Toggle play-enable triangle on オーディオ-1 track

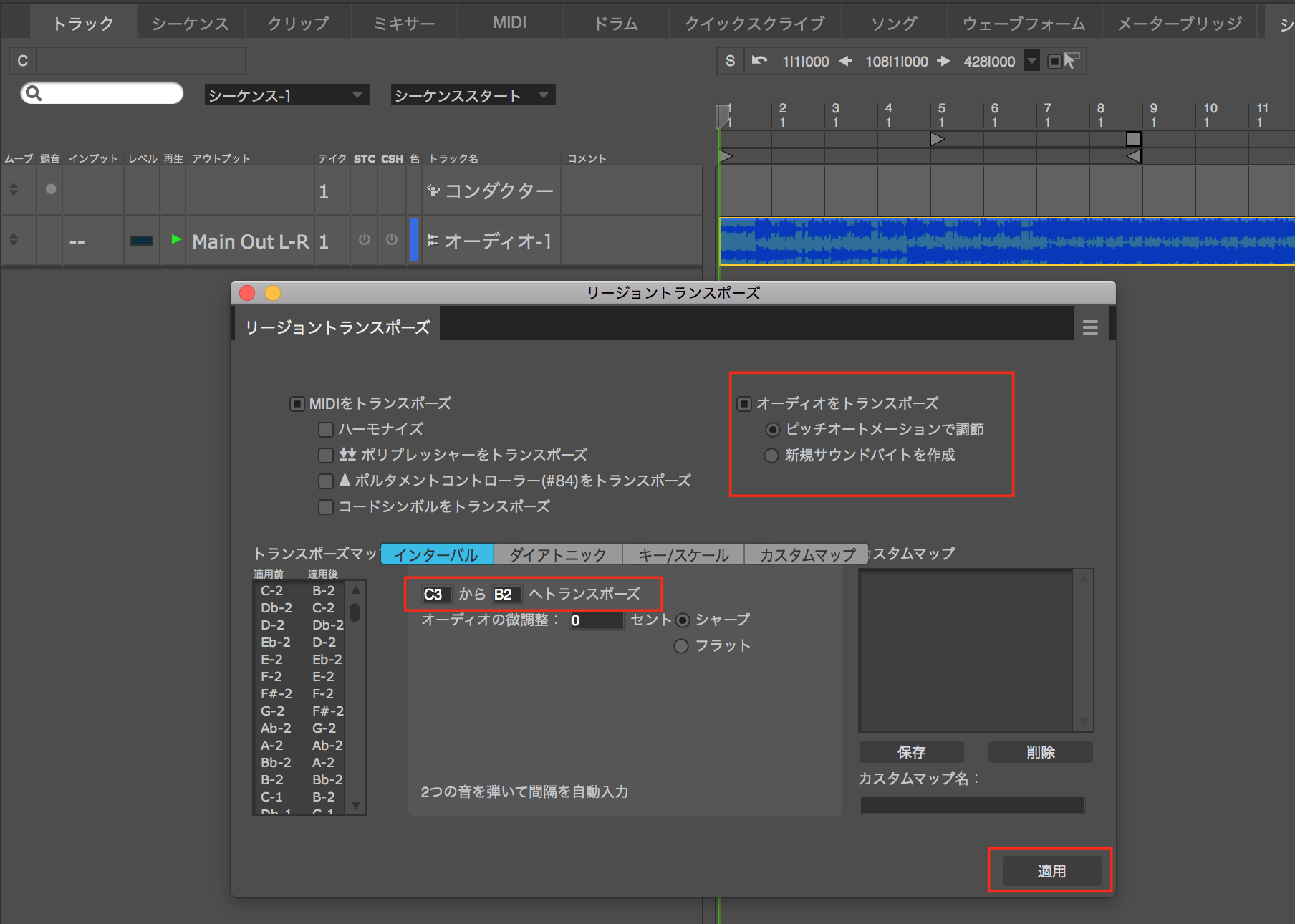[176, 240]
